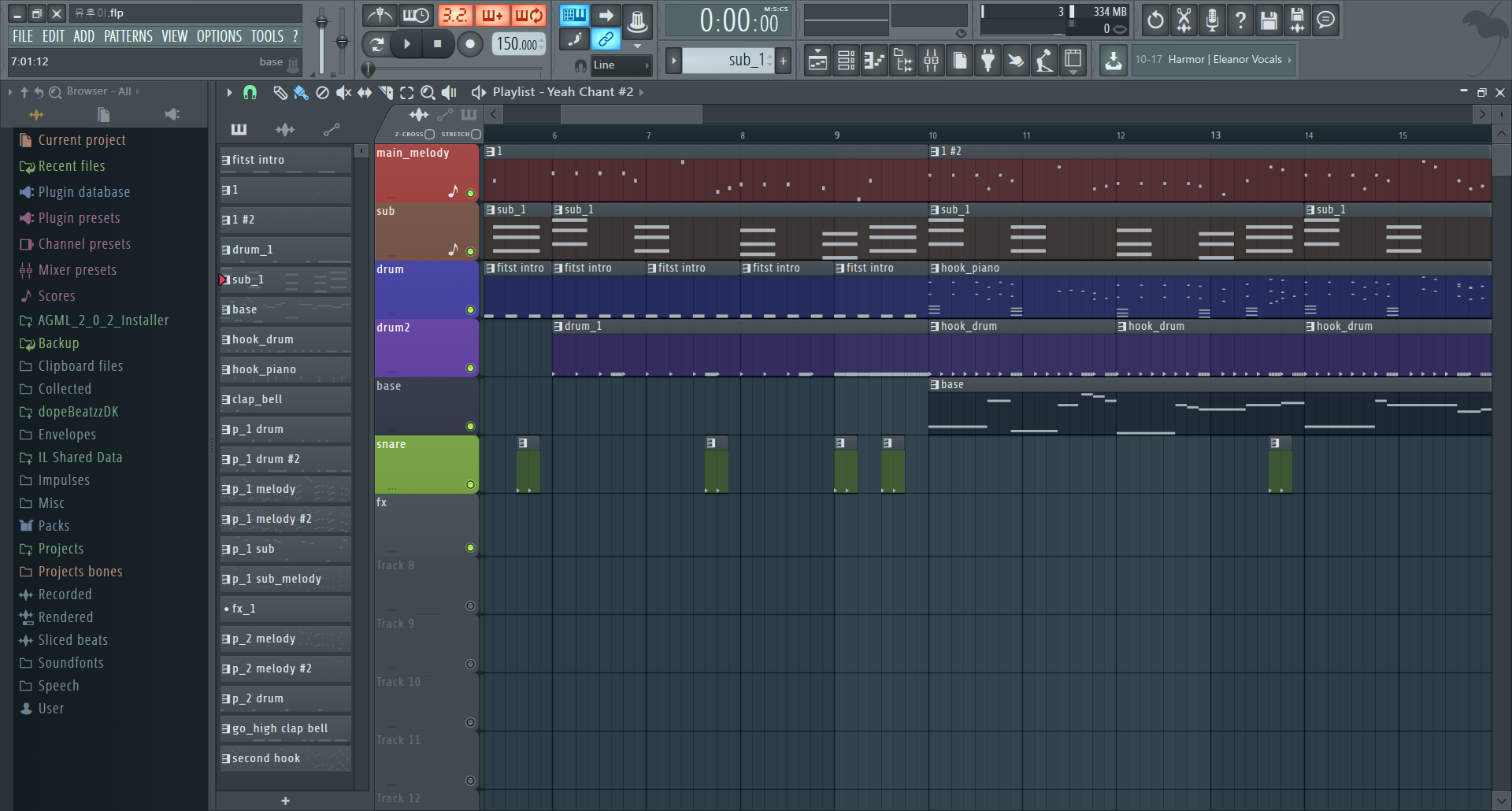Open the help question mark icon
Image resolution: width=1512 pixels, height=811 pixels.
pyautogui.click(x=1240, y=20)
